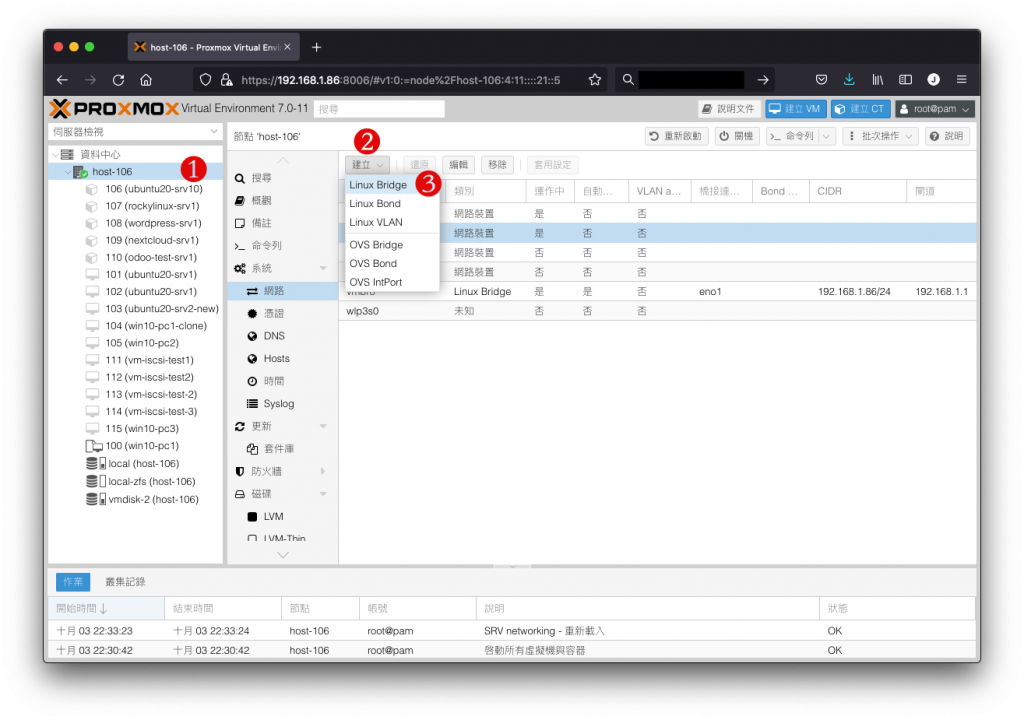
Task: Open the DNS settings item
Action: [x=283, y=336]
